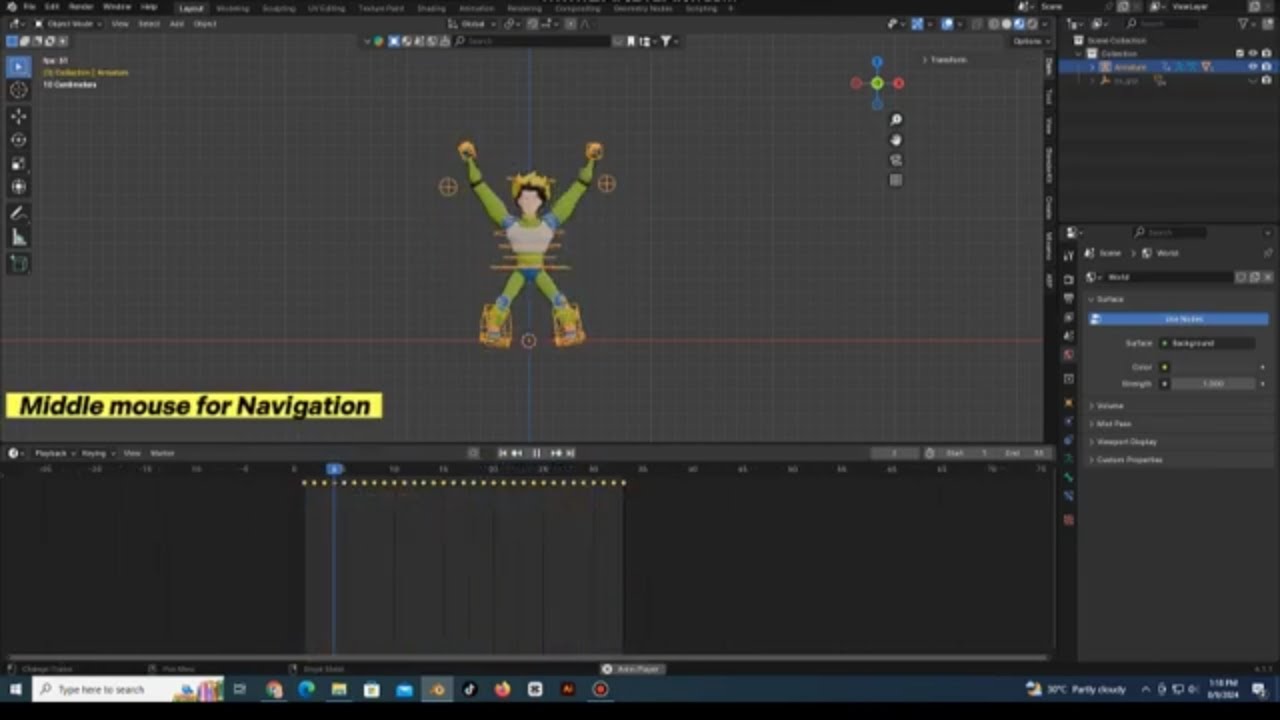Hide the Collection in the outliner viewport
The height and width of the screenshot is (720, 1280).
1252,53
